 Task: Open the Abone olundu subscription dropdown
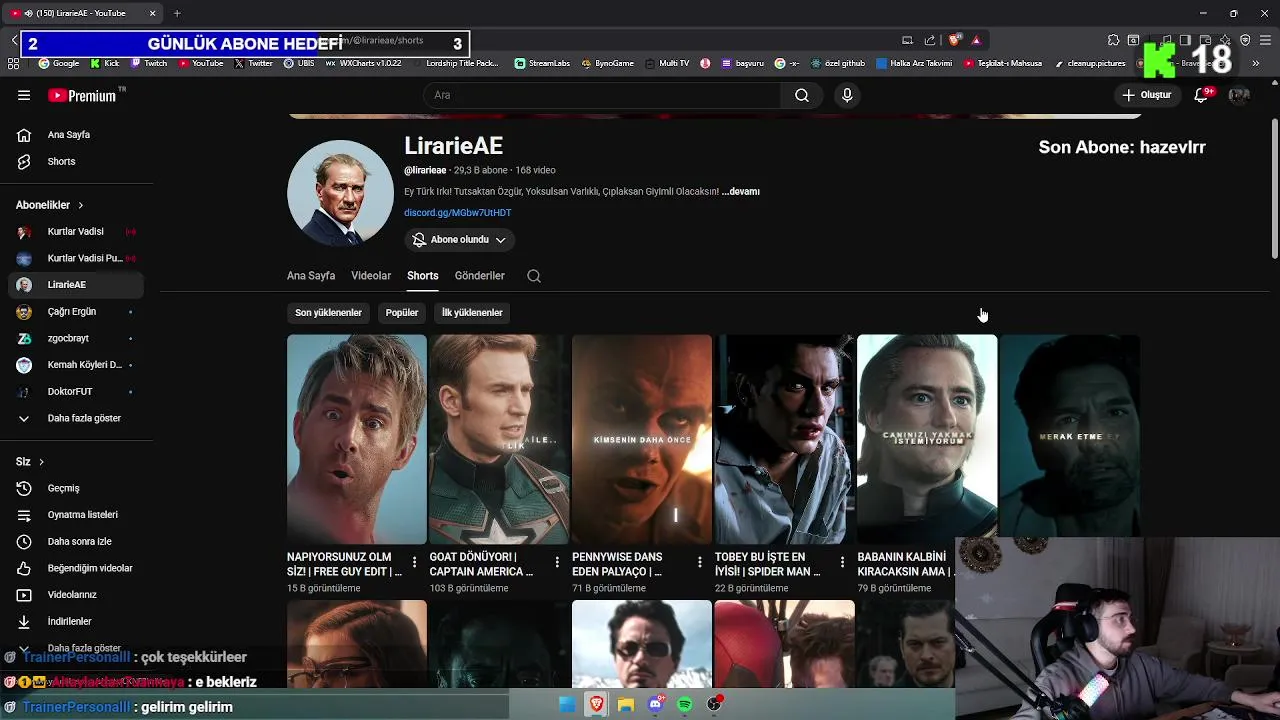pos(460,240)
